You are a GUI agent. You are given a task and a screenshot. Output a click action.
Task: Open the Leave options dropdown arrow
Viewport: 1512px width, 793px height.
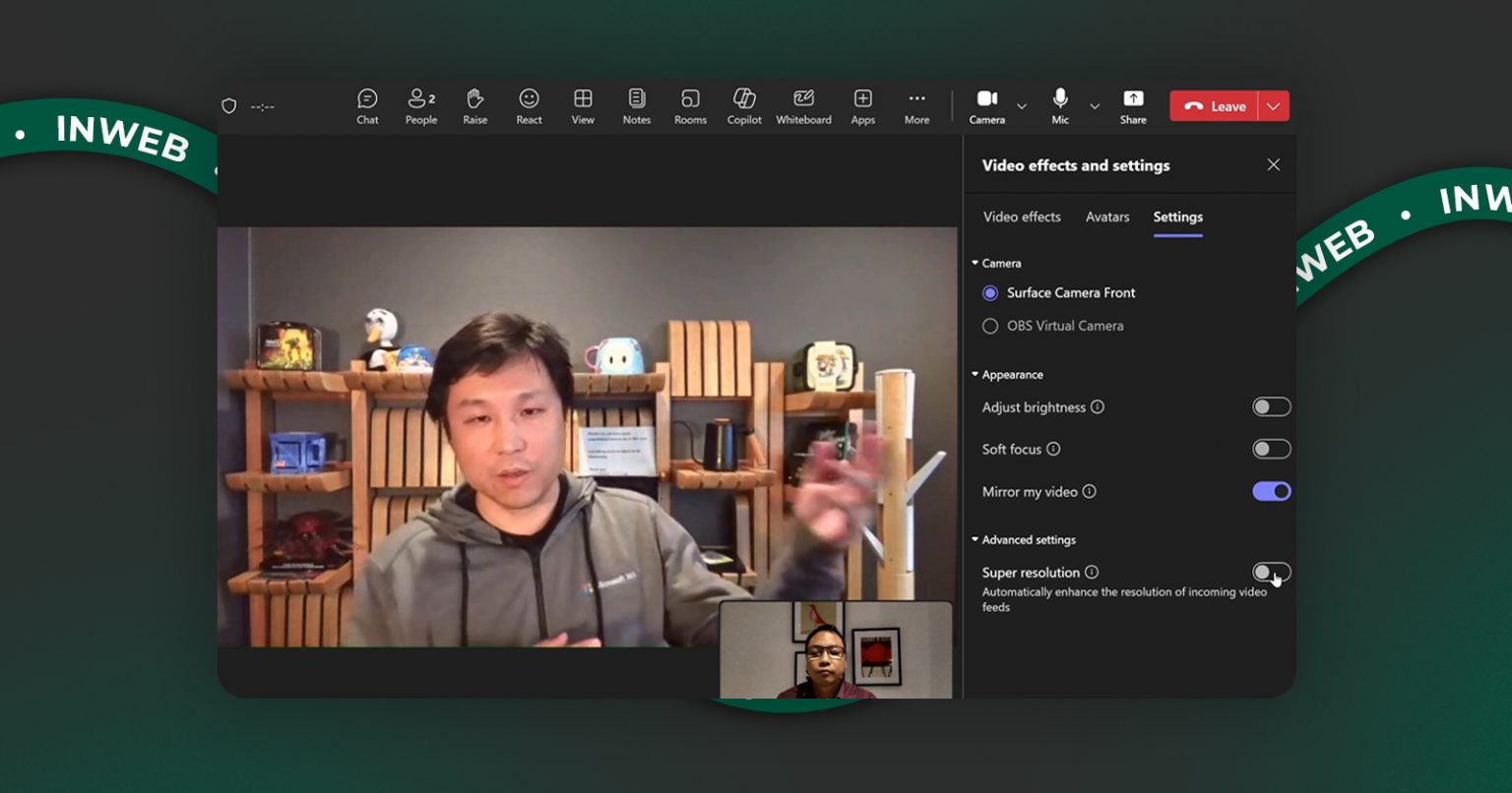pyautogui.click(x=1274, y=106)
